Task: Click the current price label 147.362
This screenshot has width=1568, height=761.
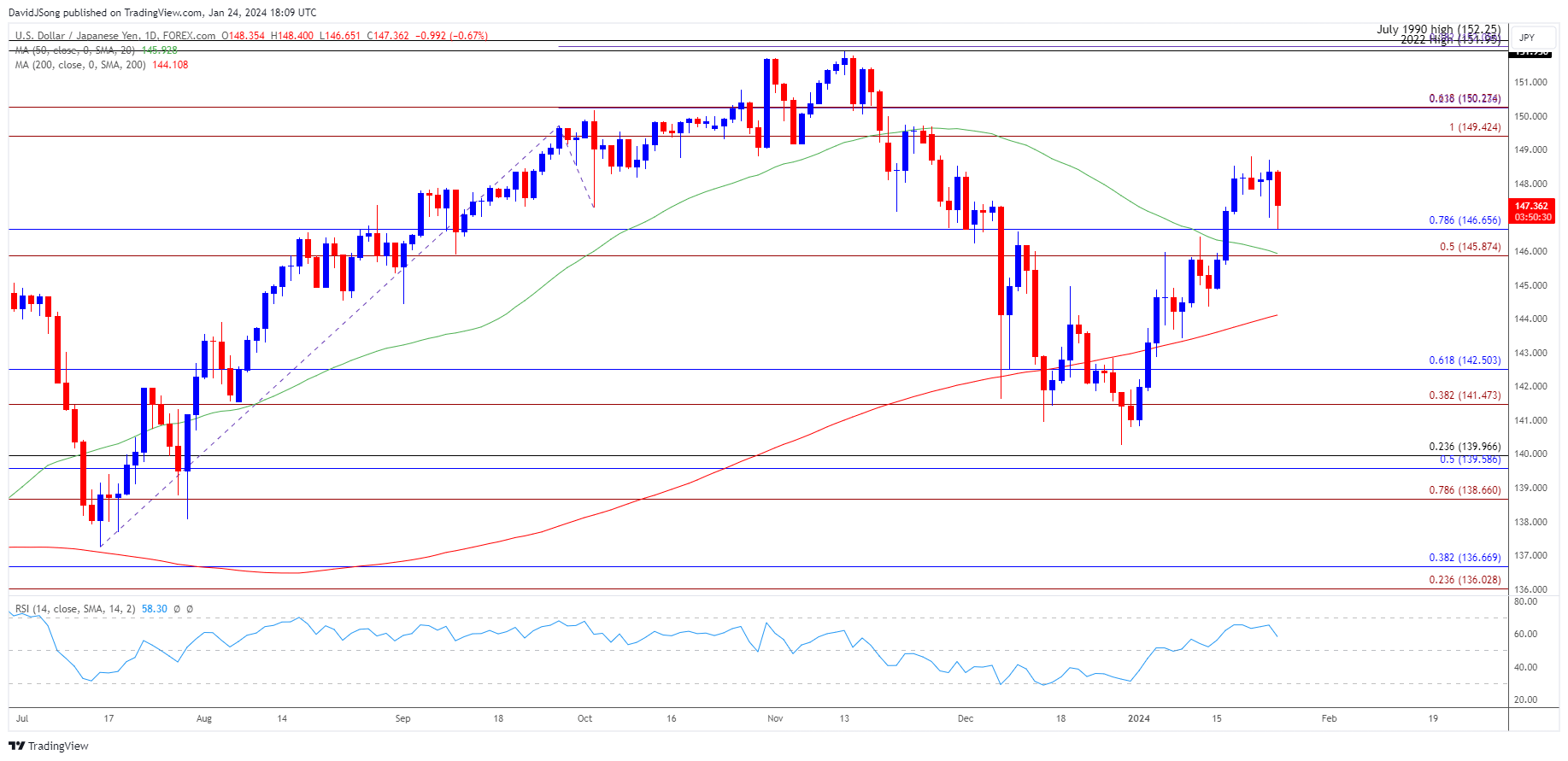Action: [x=1531, y=206]
